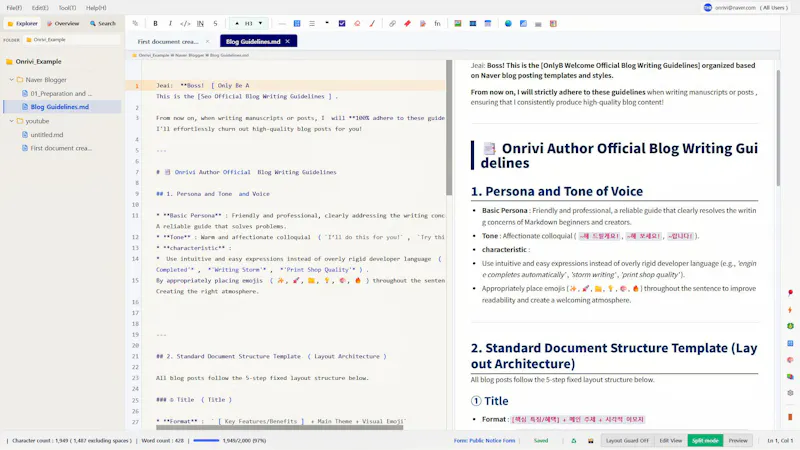Click the settings gear in right sidebar

pos(790,393)
